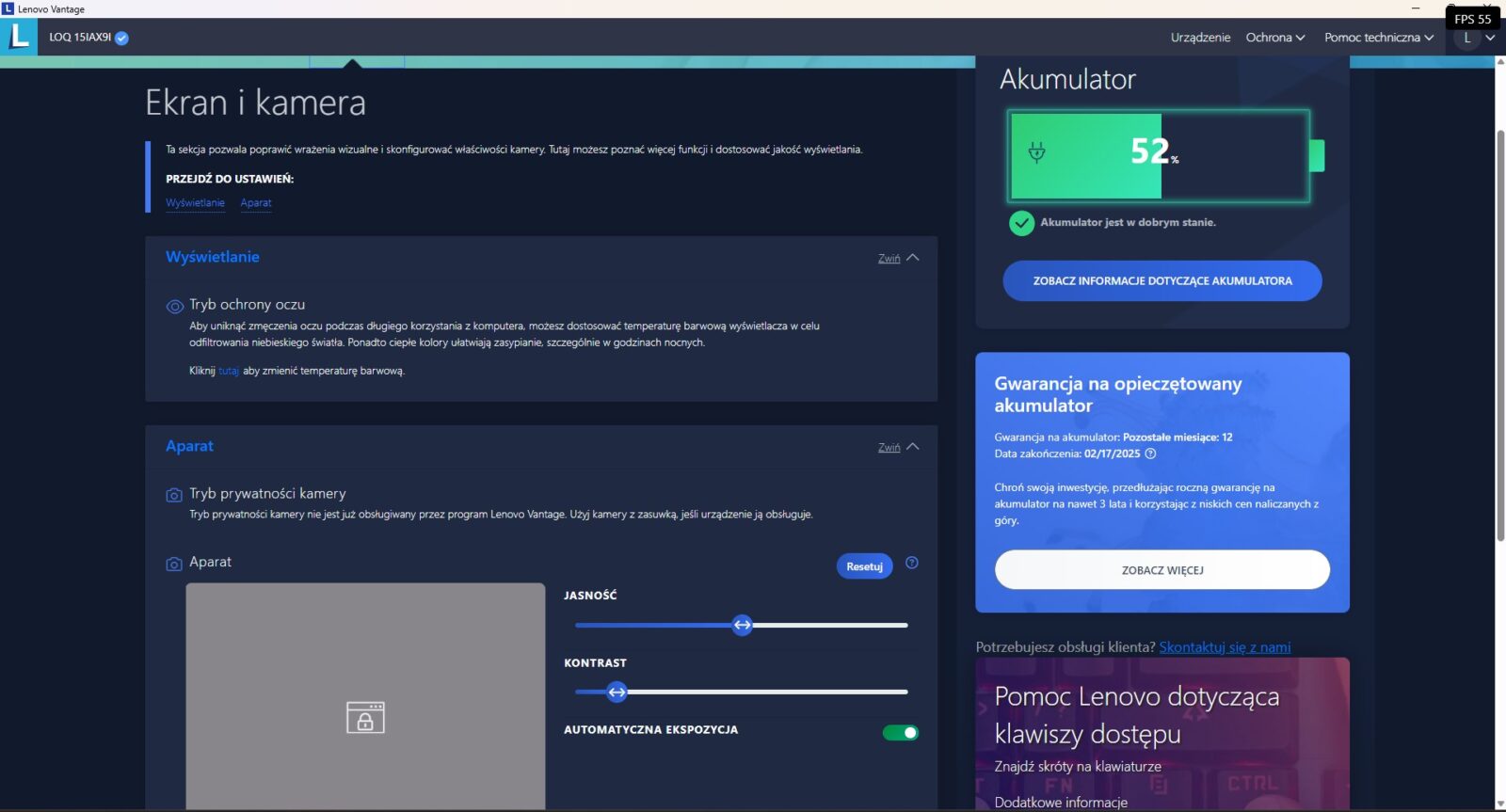Viewport: 1506px width, 812px height.
Task: Open the Urządzenie menu item
Action: click(x=1200, y=38)
